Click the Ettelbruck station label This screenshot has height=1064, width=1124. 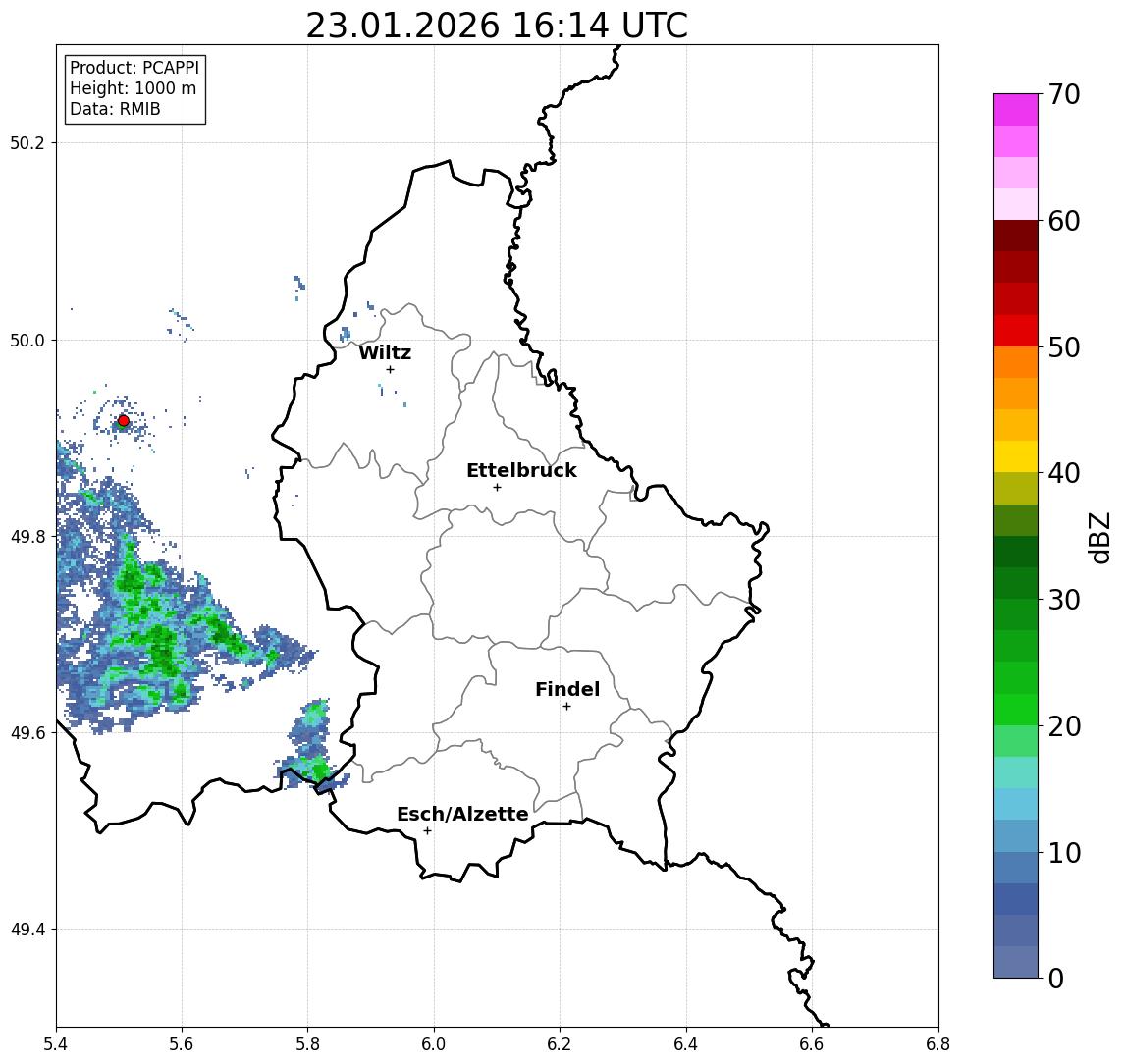(521, 470)
